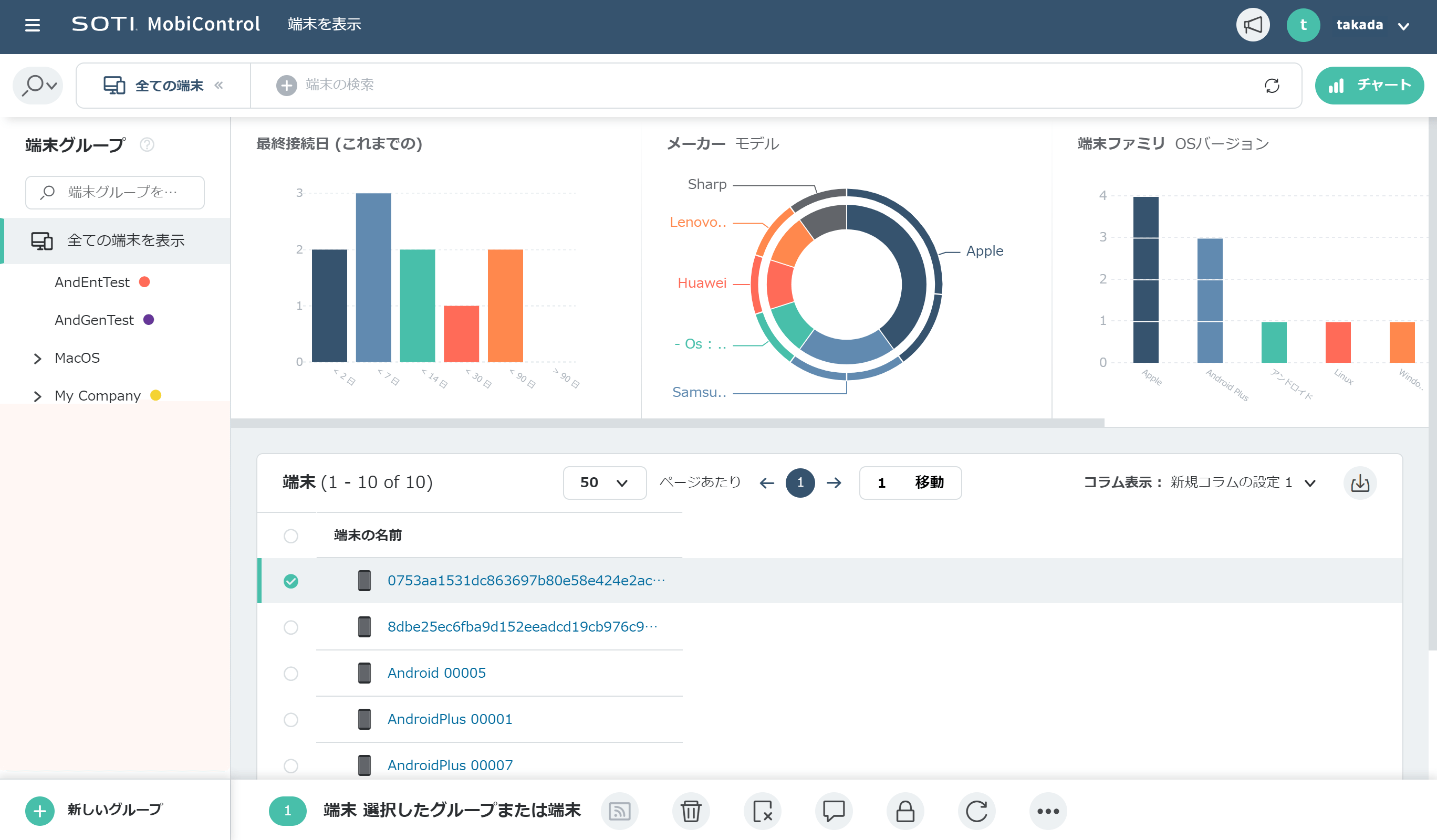This screenshot has width=1437, height=840.
Task: Switch to the OSバージョン chart tab
Action: (x=1222, y=144)
